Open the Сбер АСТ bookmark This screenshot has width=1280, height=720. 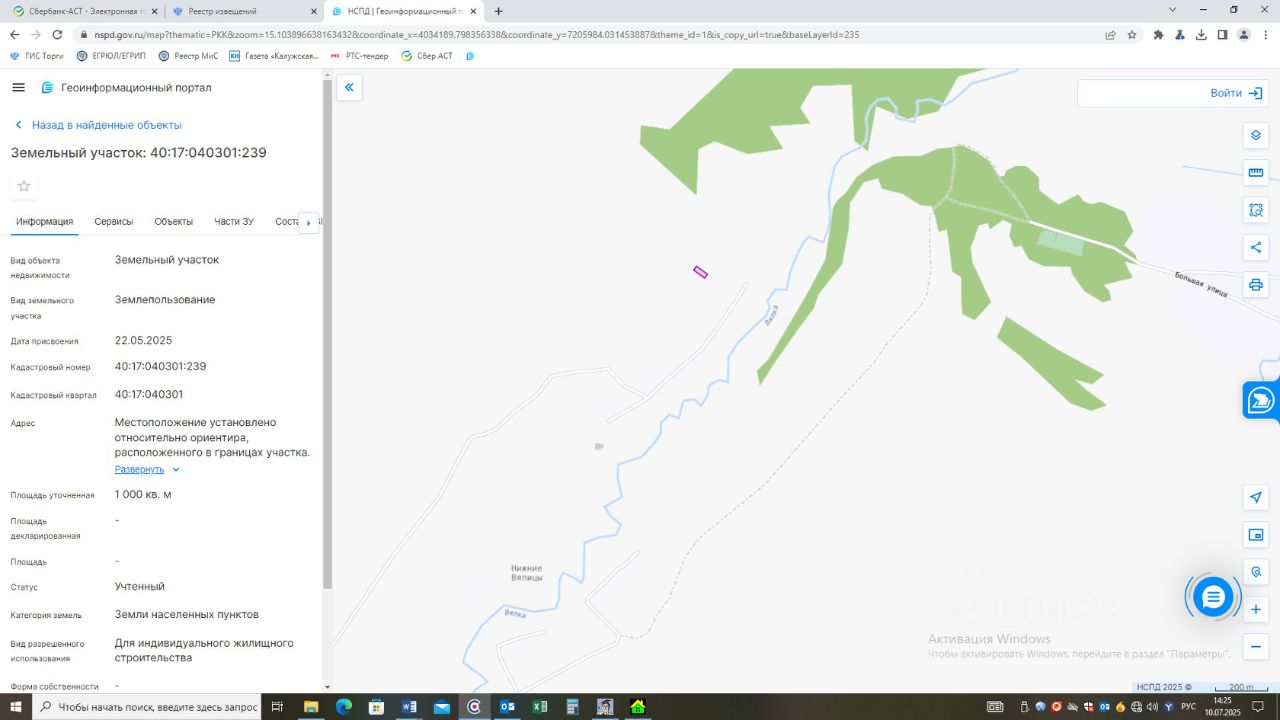427,56
